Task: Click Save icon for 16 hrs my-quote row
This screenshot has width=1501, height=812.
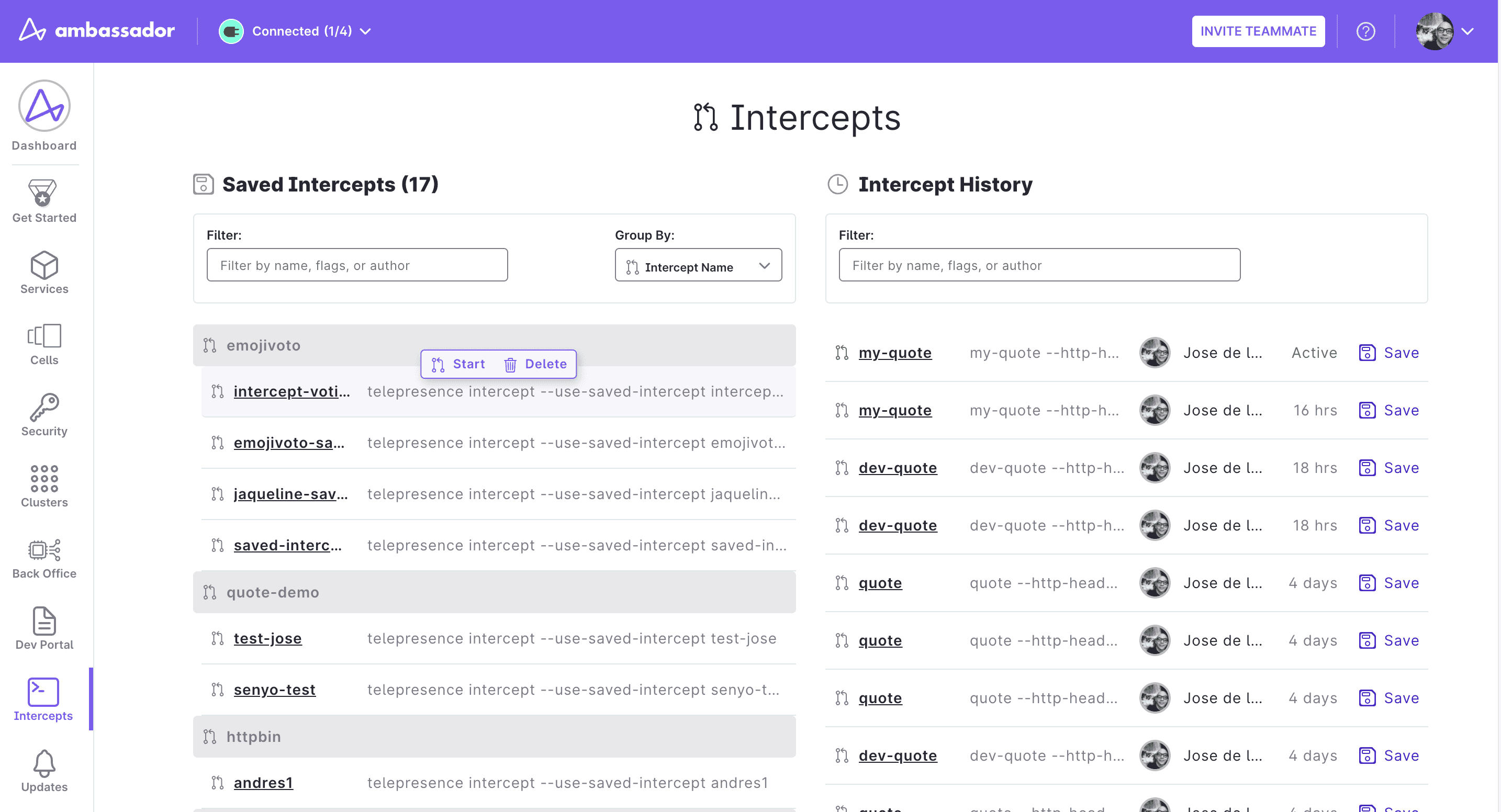Action: pyautogui.click(x=1367, y=410)
